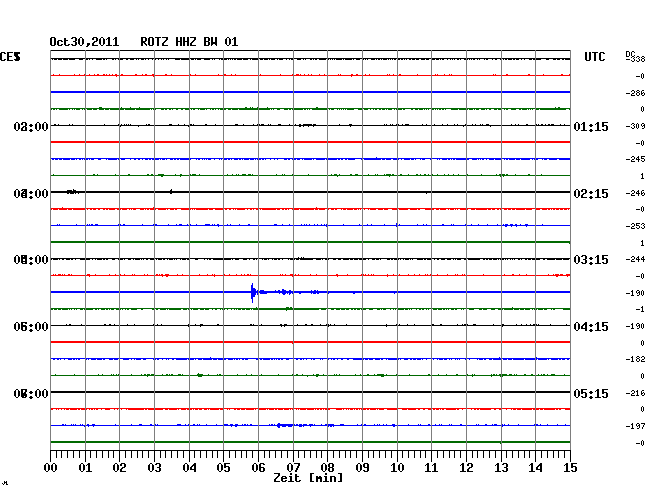Click the 15 minute axis label
Image resolution: width=650 pixels, height=494 pixels.
pos(570,468)
